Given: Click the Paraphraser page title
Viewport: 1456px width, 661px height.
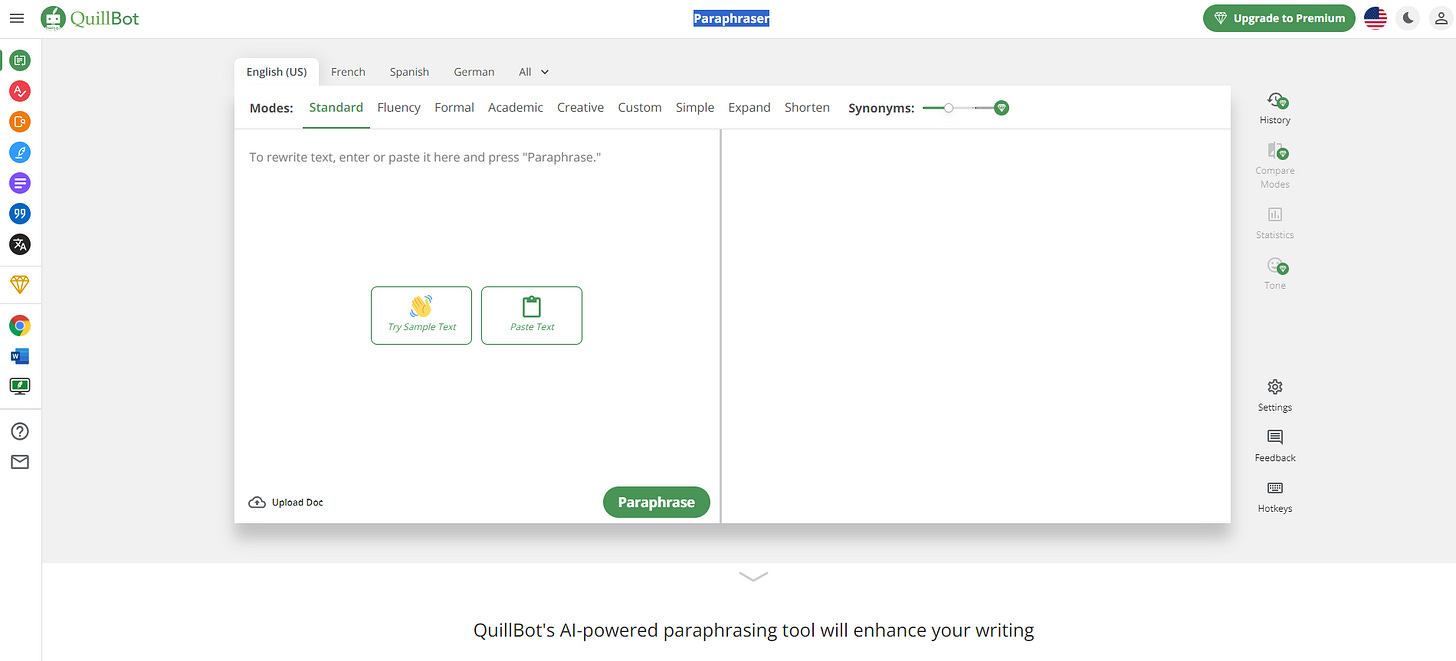Looking at the screenshot, I should 732,18.
